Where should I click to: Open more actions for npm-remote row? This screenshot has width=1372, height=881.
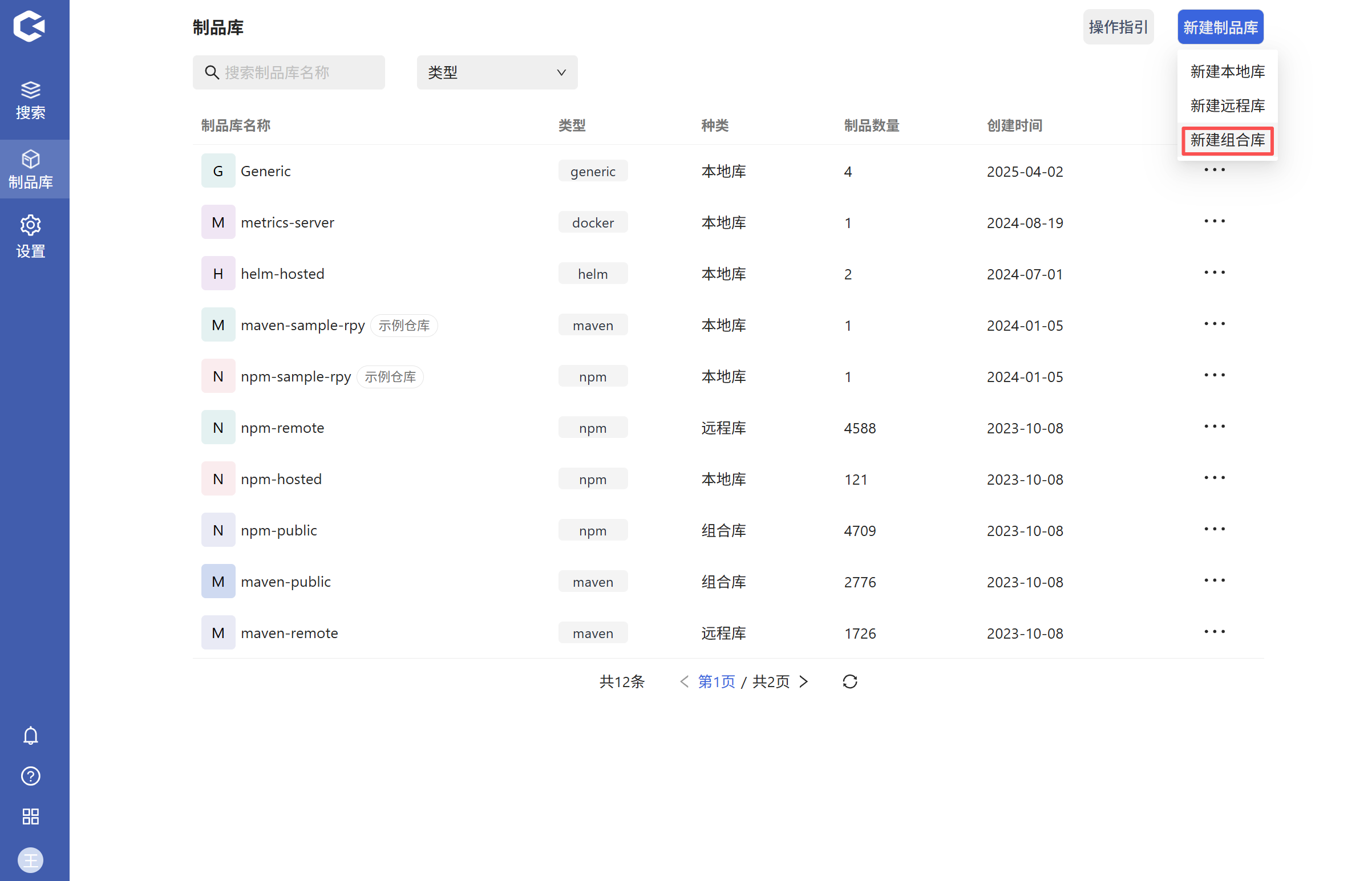[1214, 427]
